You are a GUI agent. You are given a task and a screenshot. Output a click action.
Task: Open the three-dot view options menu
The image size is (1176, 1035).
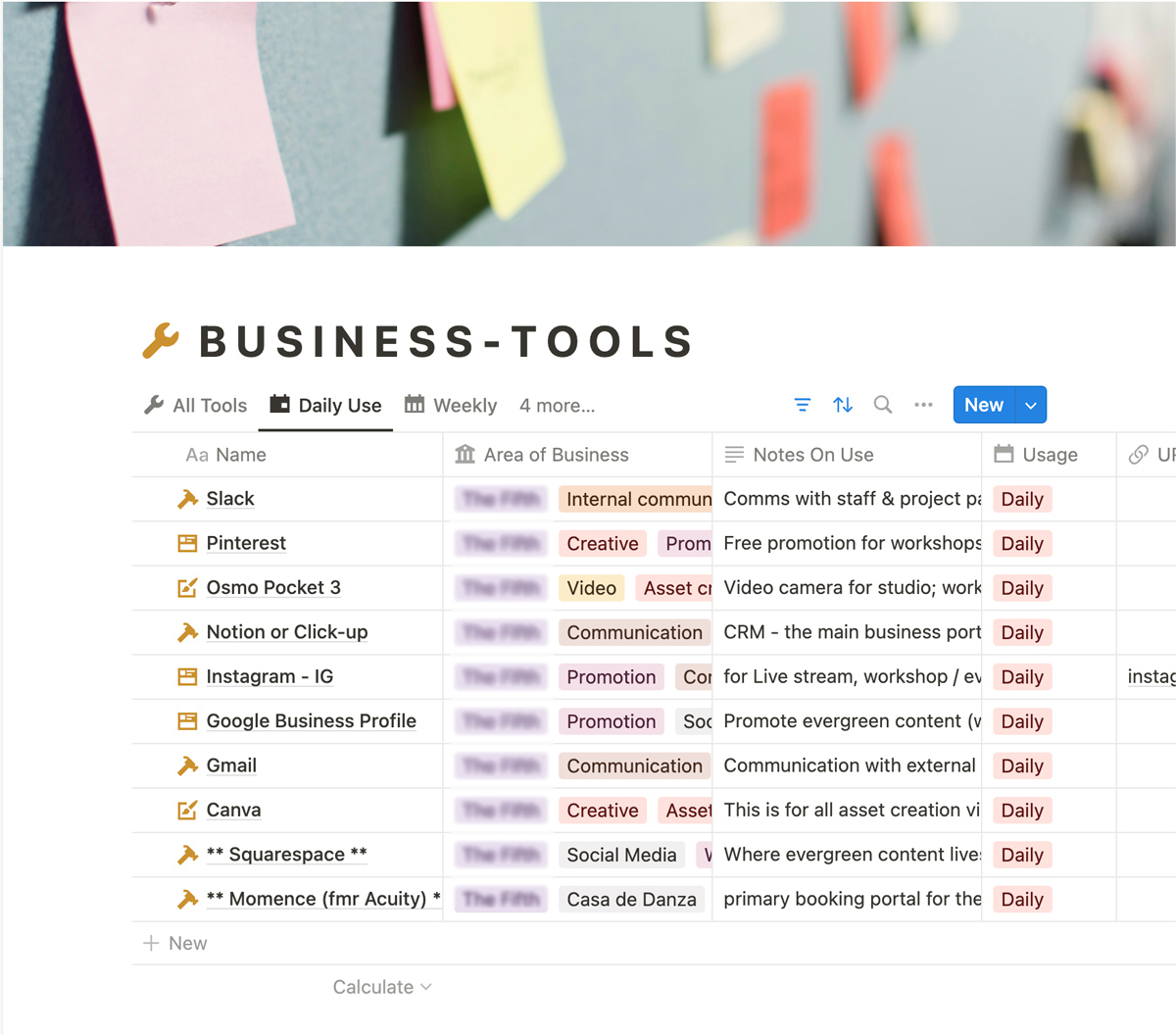(923, 405)
